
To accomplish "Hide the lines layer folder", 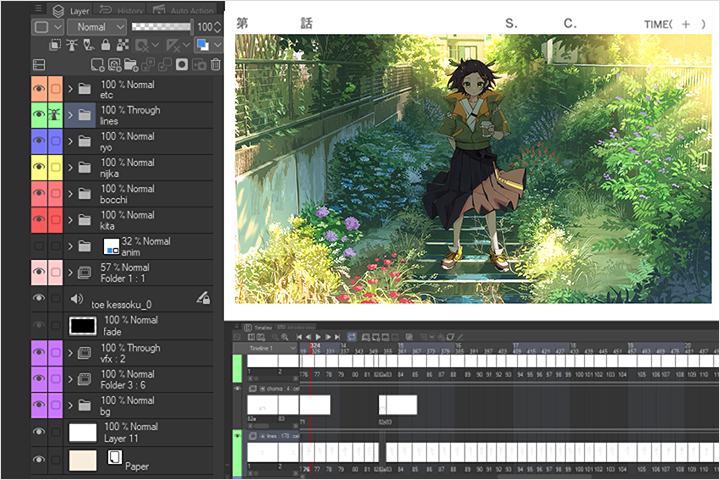I will 39,115.
